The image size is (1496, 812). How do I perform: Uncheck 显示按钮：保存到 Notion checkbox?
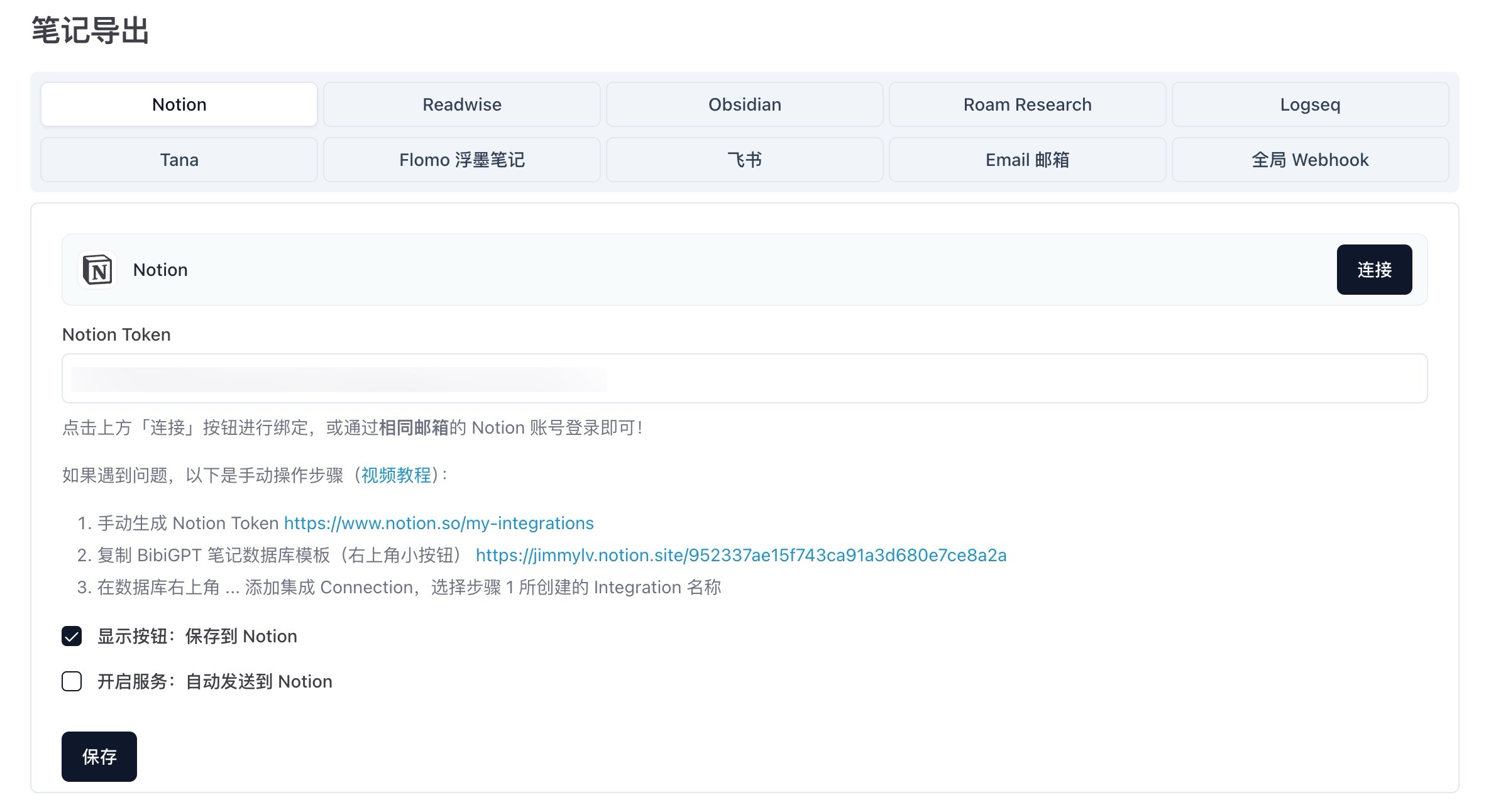coord(72,636)
